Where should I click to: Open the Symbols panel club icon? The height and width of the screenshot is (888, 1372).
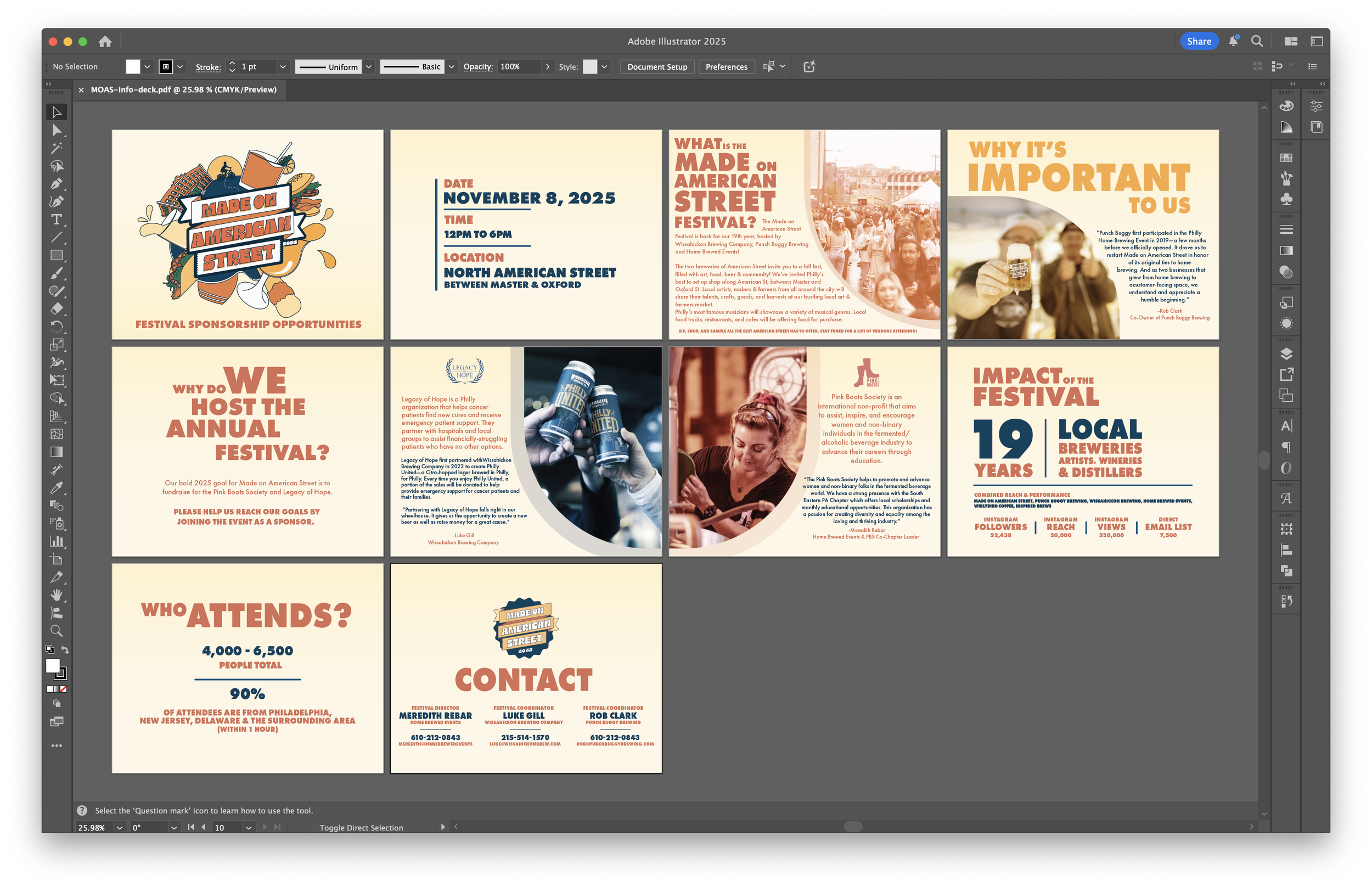point(1286,200)
